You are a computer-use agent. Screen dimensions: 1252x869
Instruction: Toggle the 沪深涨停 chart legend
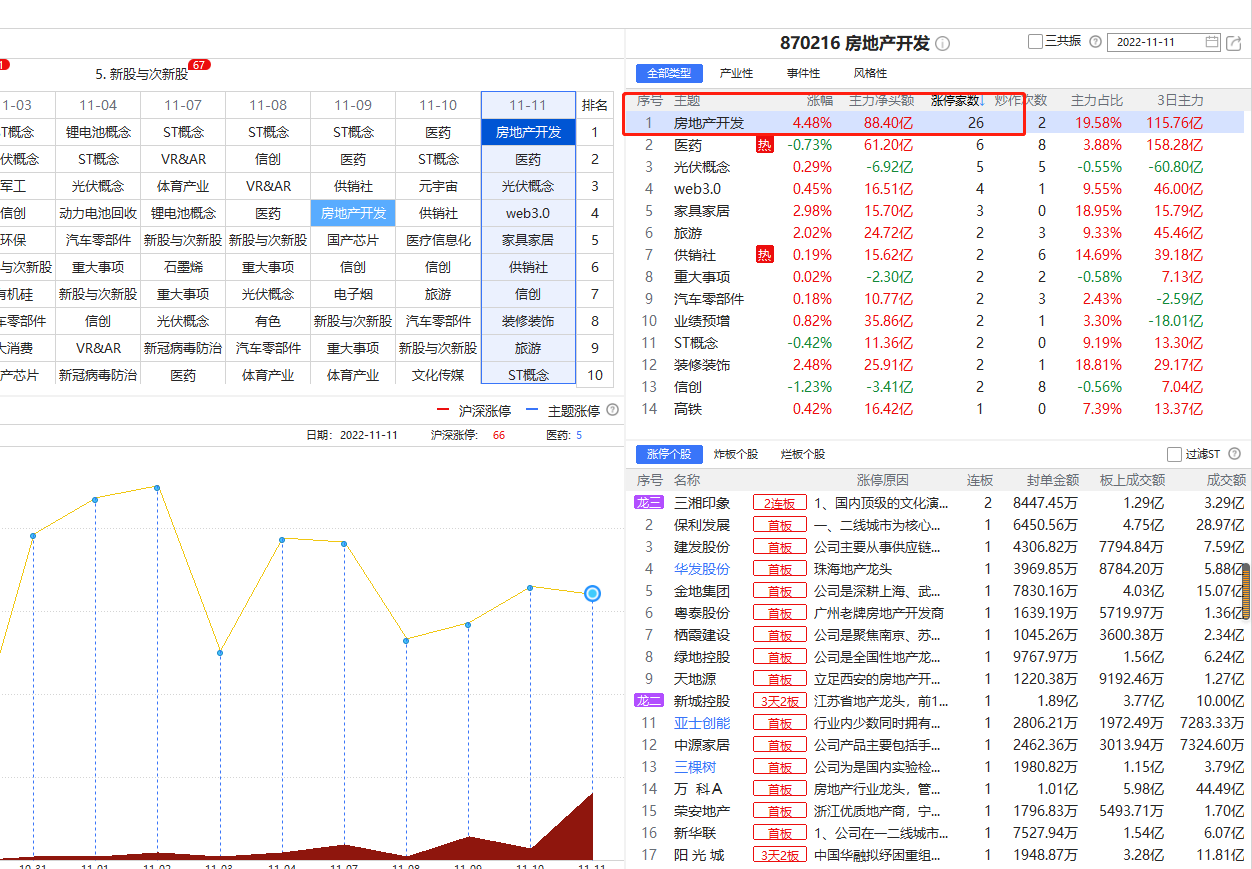click(474, 410)
